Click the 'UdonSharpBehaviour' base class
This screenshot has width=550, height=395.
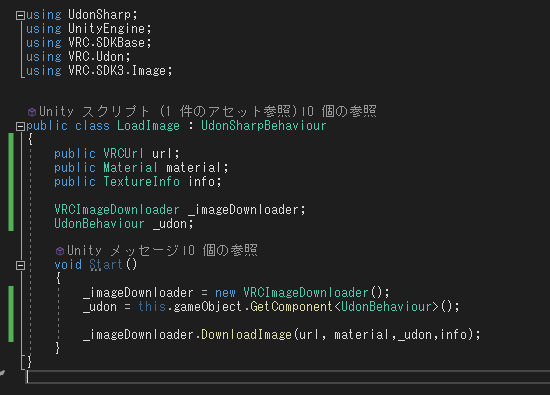[x=263, y=126]
